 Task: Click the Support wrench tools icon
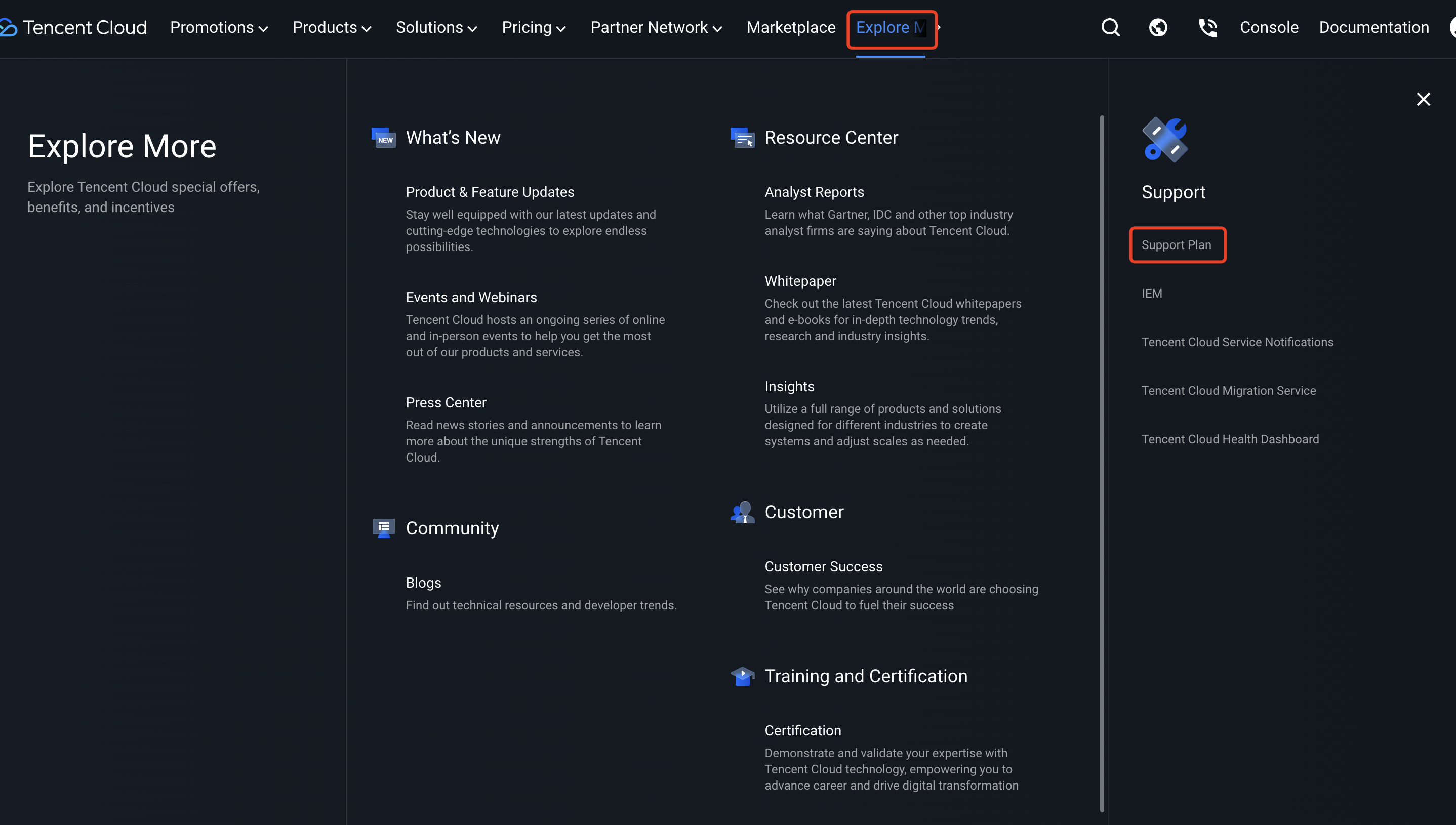(1165, 139)
